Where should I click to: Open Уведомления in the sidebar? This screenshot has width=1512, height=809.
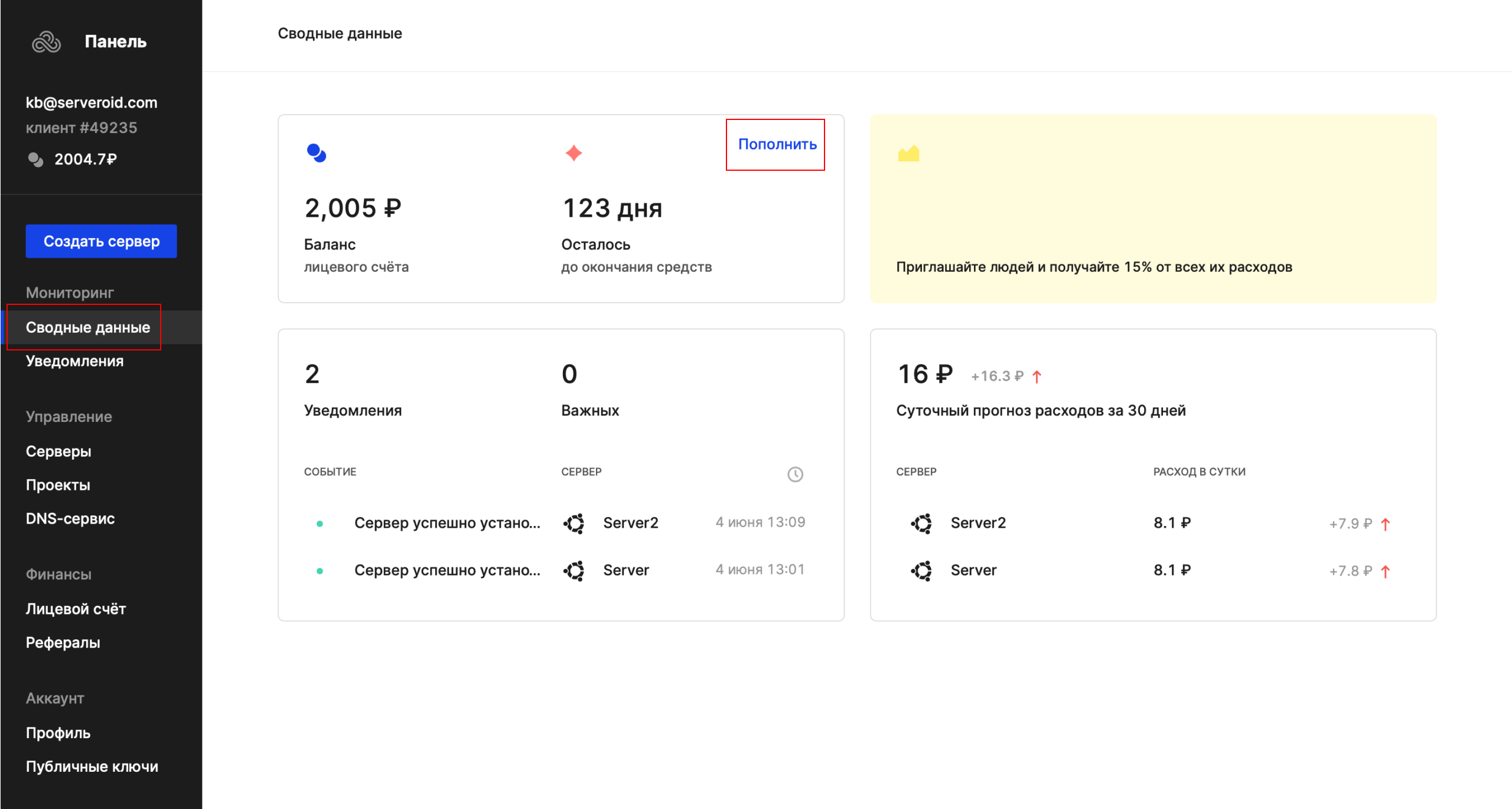(x=74, y=361)
